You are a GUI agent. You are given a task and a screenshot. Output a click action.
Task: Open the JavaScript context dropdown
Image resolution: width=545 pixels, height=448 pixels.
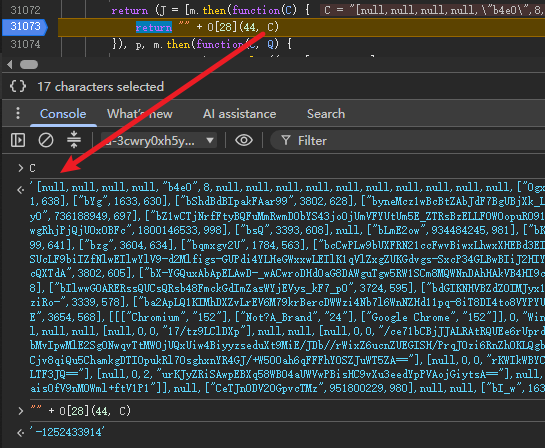coord(159,140)
